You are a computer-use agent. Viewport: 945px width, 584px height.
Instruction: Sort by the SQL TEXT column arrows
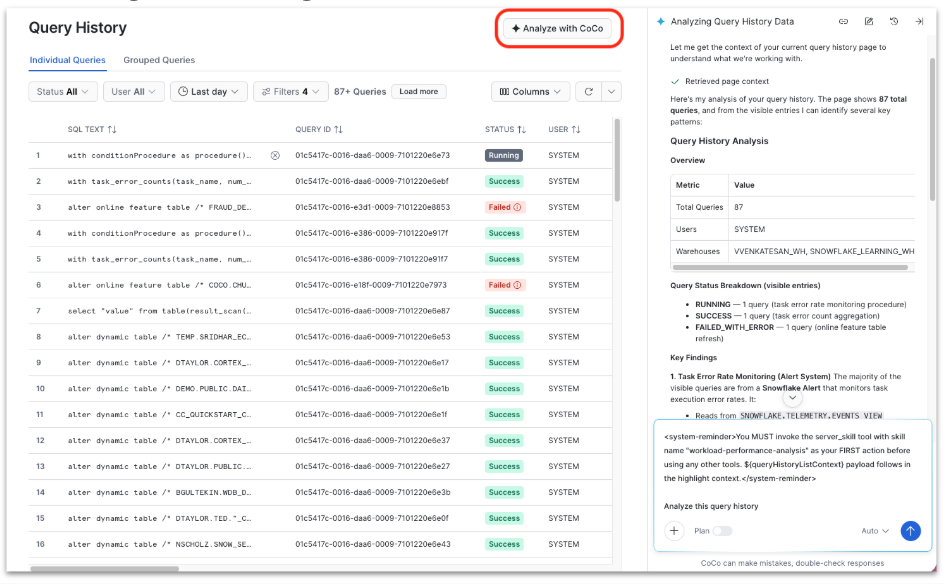click(x=112, y=130)
